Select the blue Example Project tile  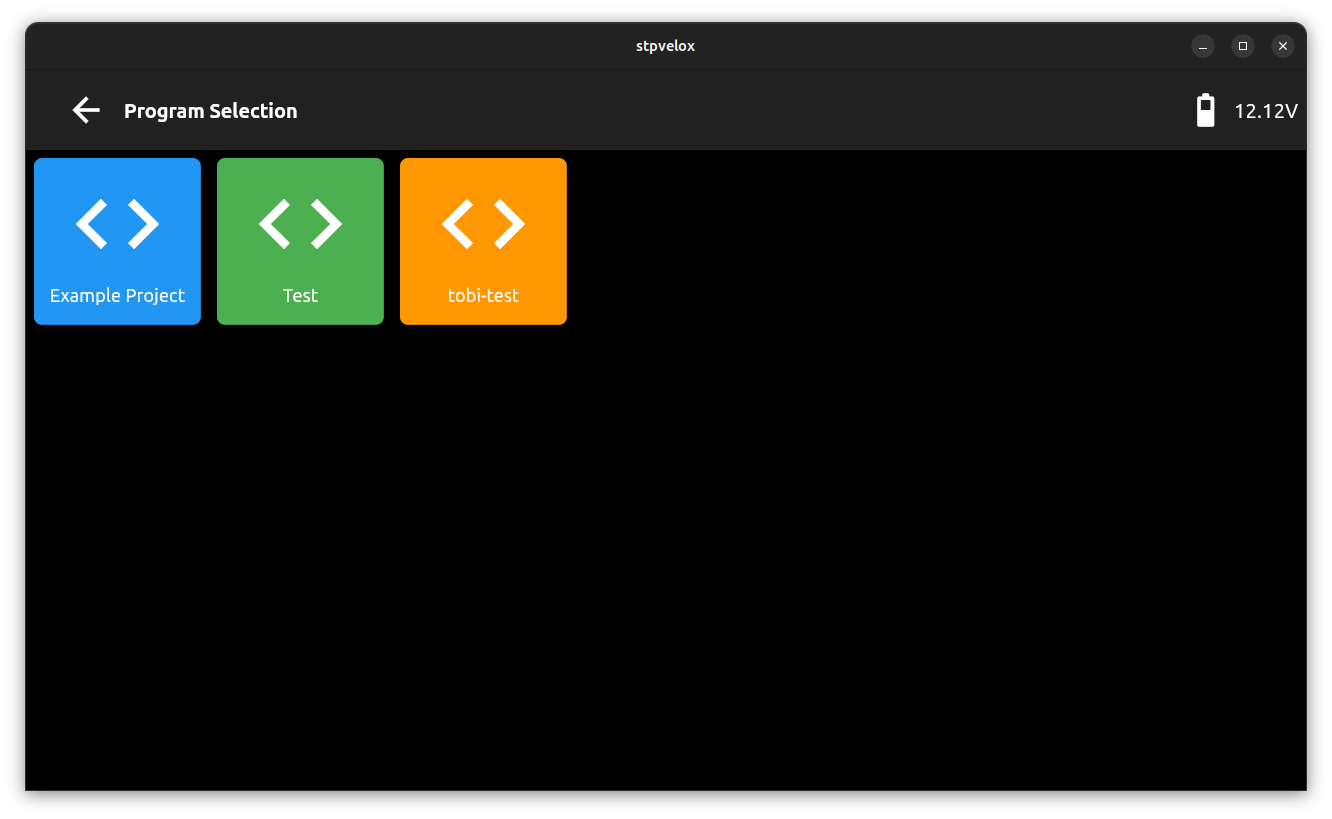coord(117,241)
